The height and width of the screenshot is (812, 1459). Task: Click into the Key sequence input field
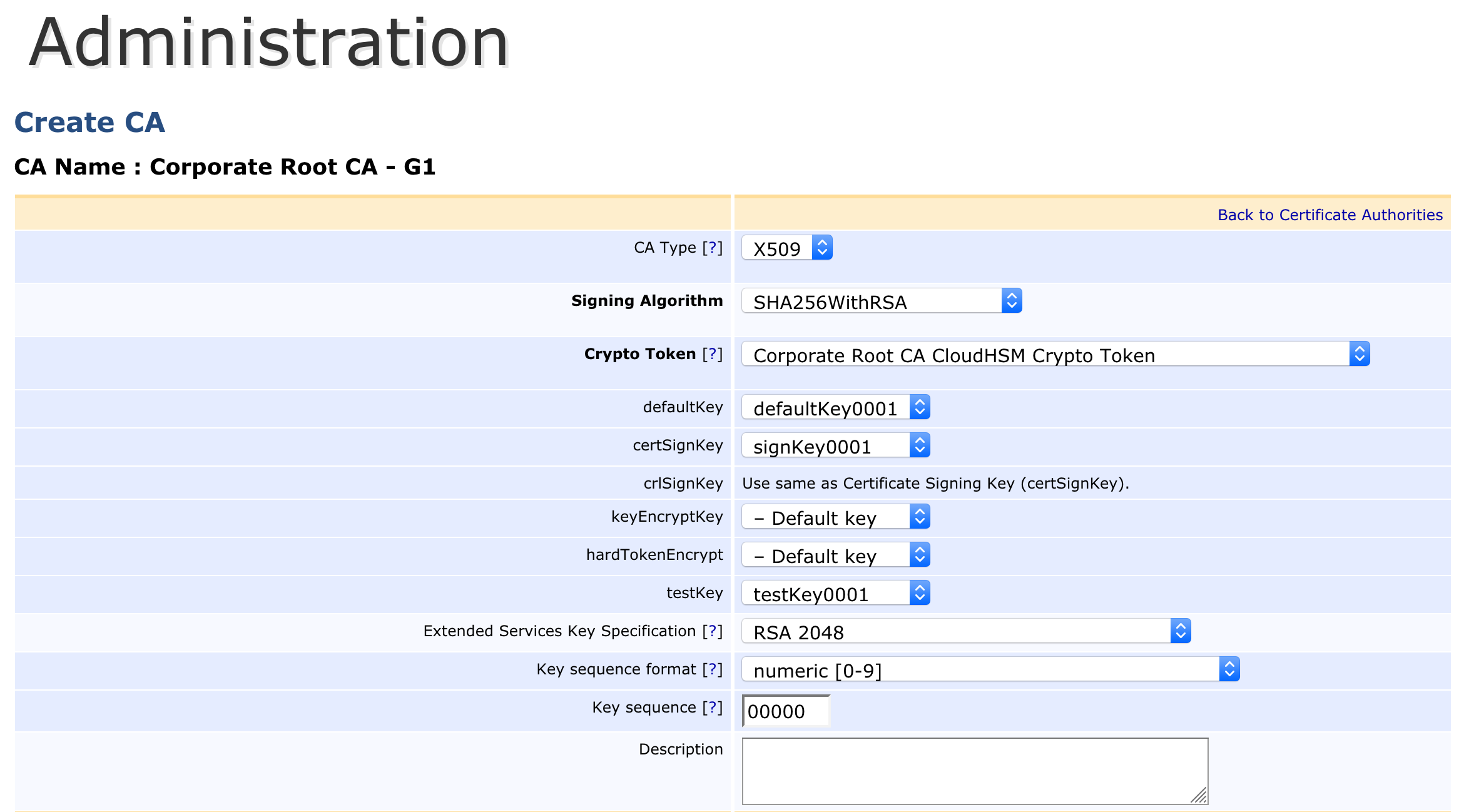(x=785, y=711)
